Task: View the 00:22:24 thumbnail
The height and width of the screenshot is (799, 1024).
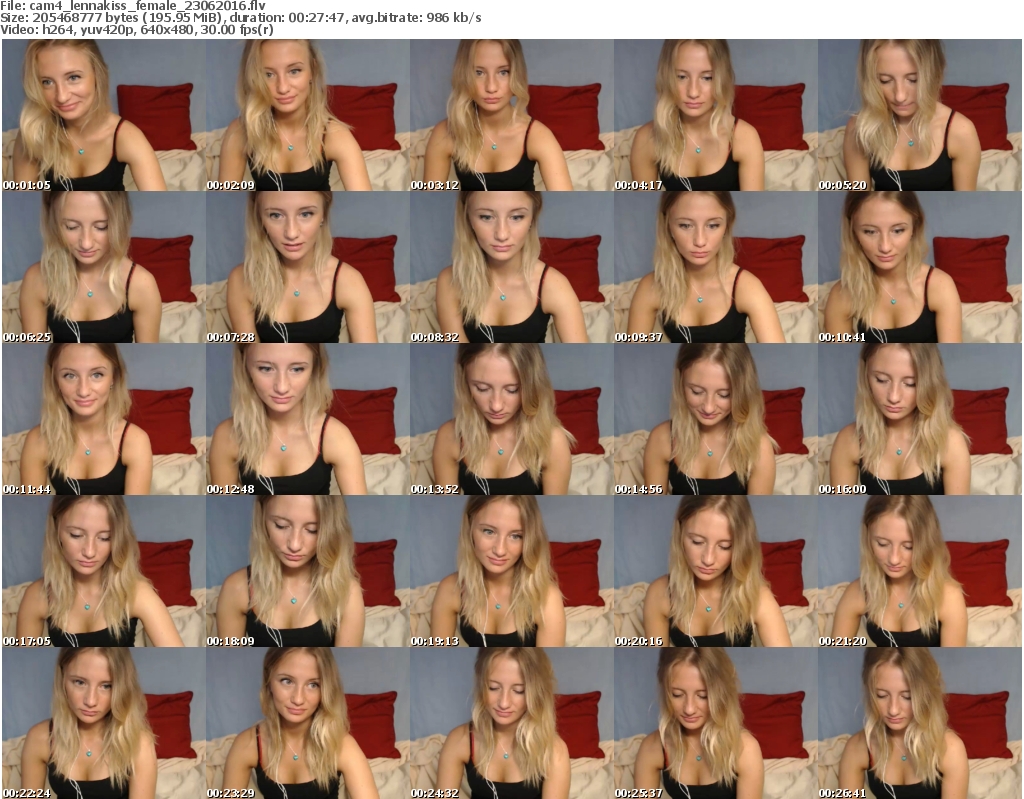Action: click(104, 723)
